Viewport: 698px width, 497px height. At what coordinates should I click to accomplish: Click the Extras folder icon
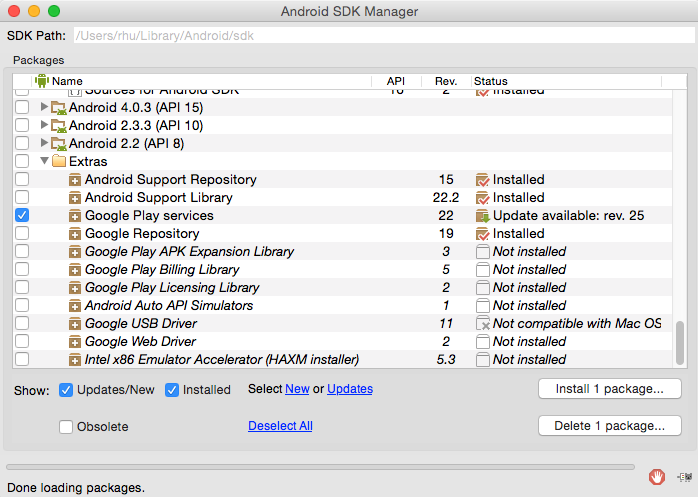tap(59, 162)
